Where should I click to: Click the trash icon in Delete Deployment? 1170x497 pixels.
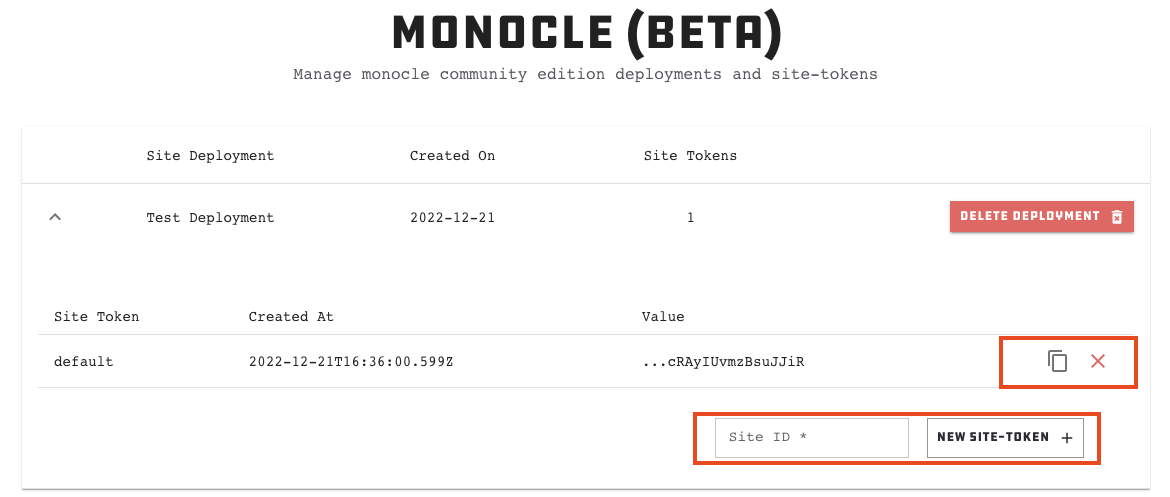(1117, 217)
